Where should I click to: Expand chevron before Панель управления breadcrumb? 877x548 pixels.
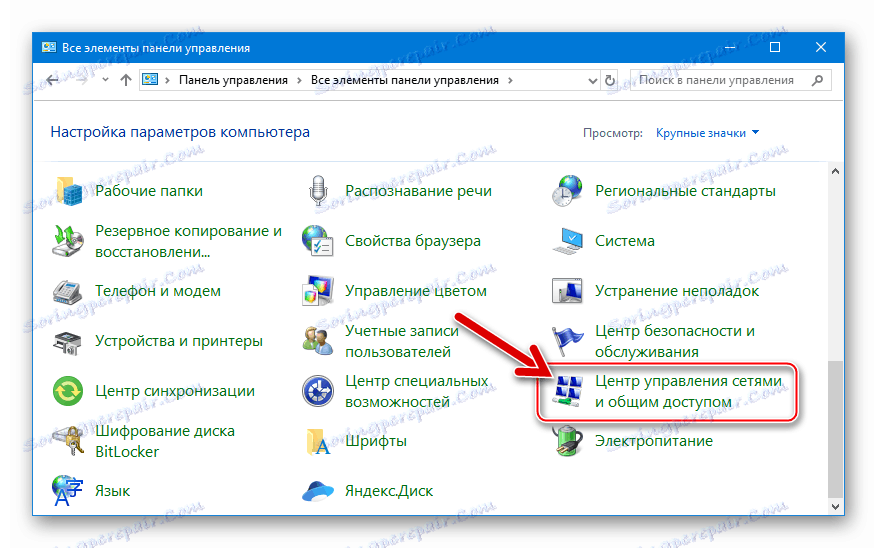(x=167, y=81)
